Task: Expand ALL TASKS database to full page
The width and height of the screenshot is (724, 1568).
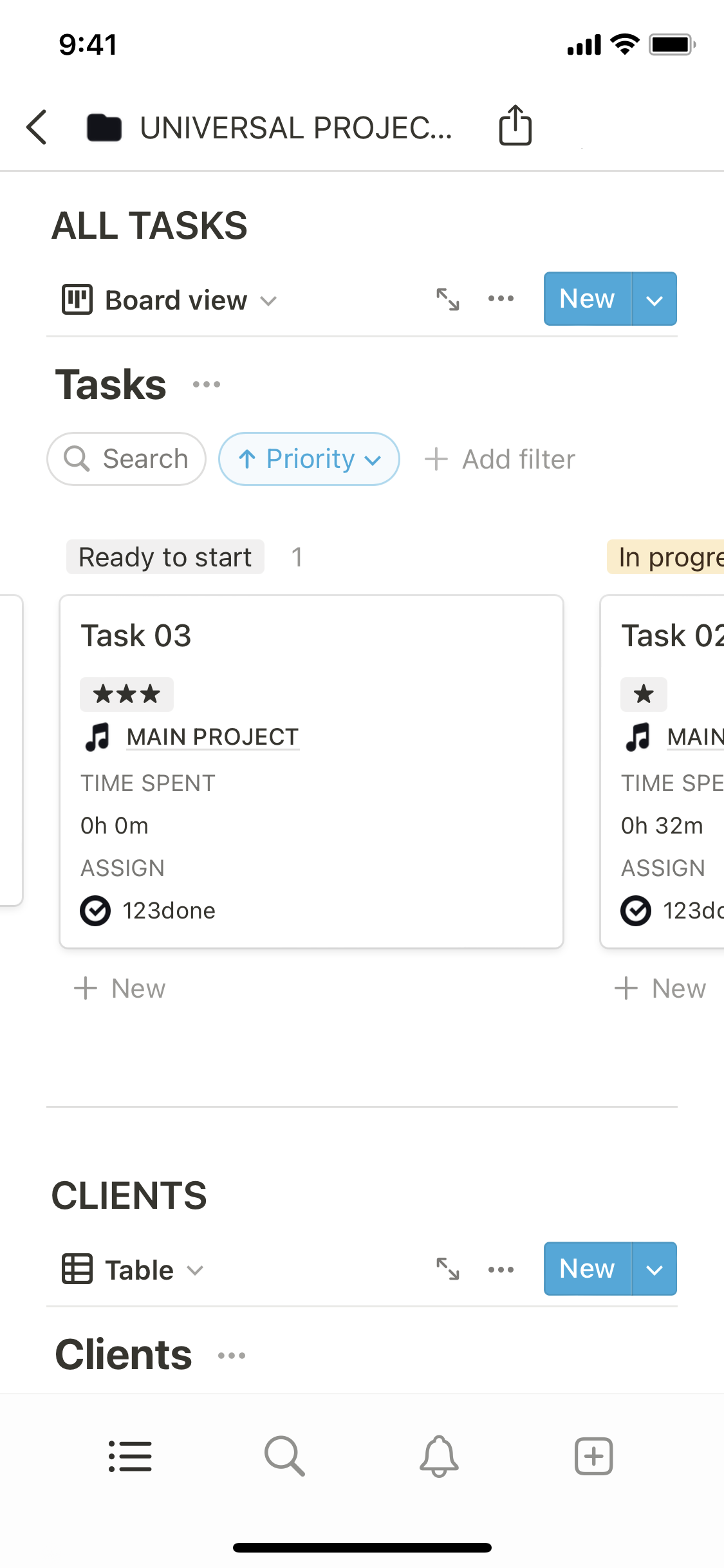Action: click(x=448, y=299)
